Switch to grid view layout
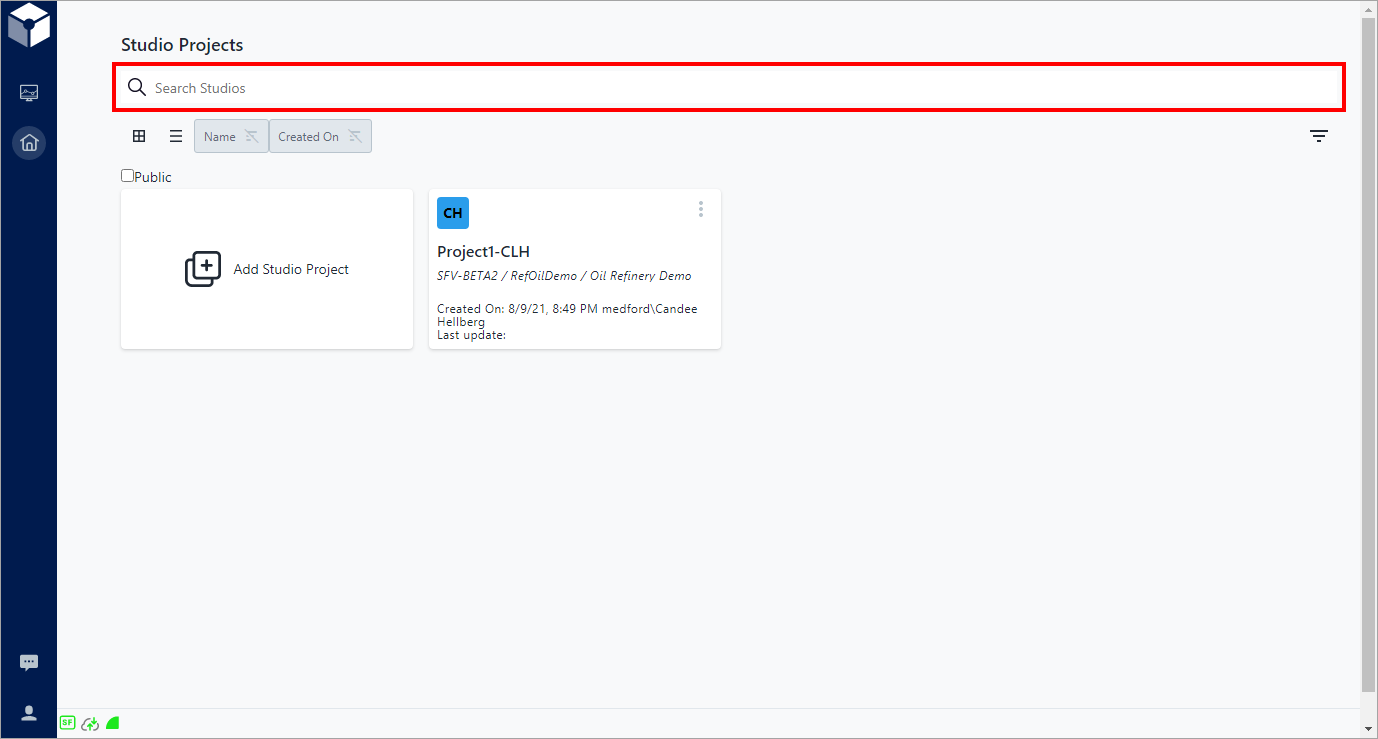The height and width of the screenshot is (739, 1378). pos(139,136)
